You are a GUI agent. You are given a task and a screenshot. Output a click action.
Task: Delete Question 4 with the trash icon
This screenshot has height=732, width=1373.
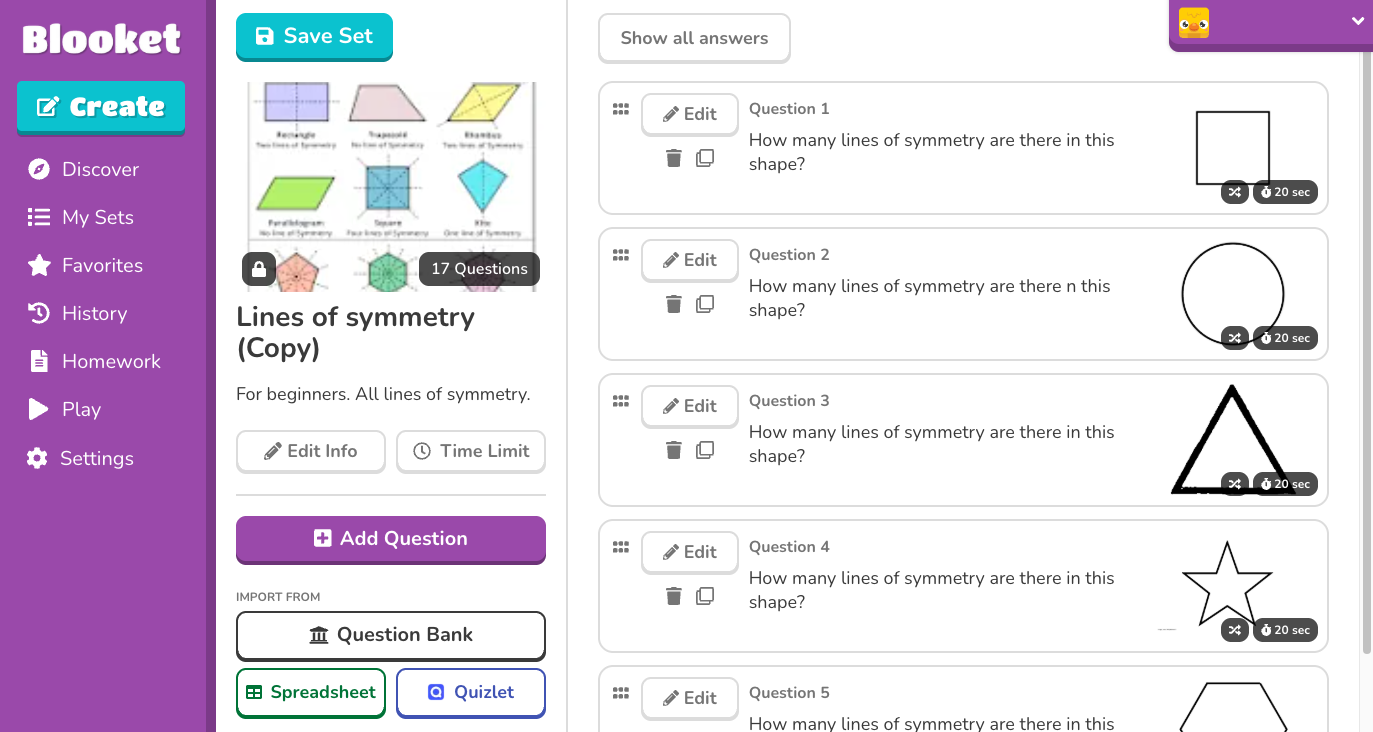click(x=674, y=596)
